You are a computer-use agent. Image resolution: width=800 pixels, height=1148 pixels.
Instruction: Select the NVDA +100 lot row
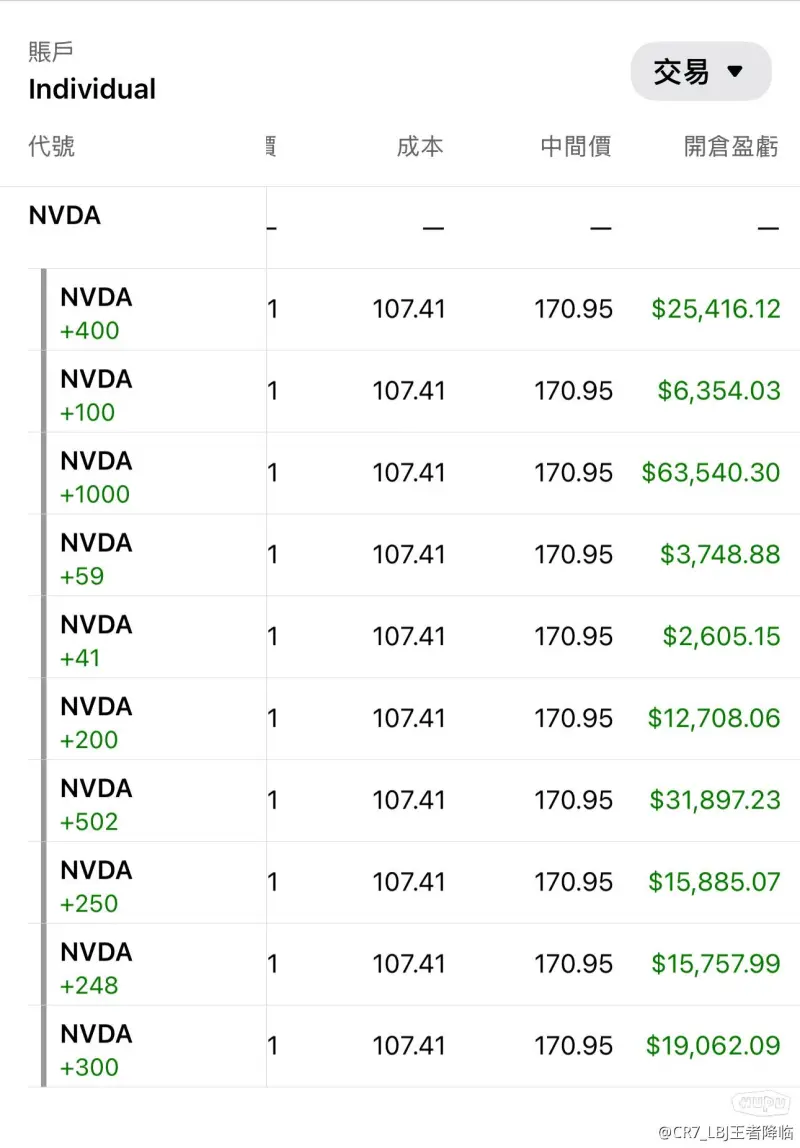414,392
